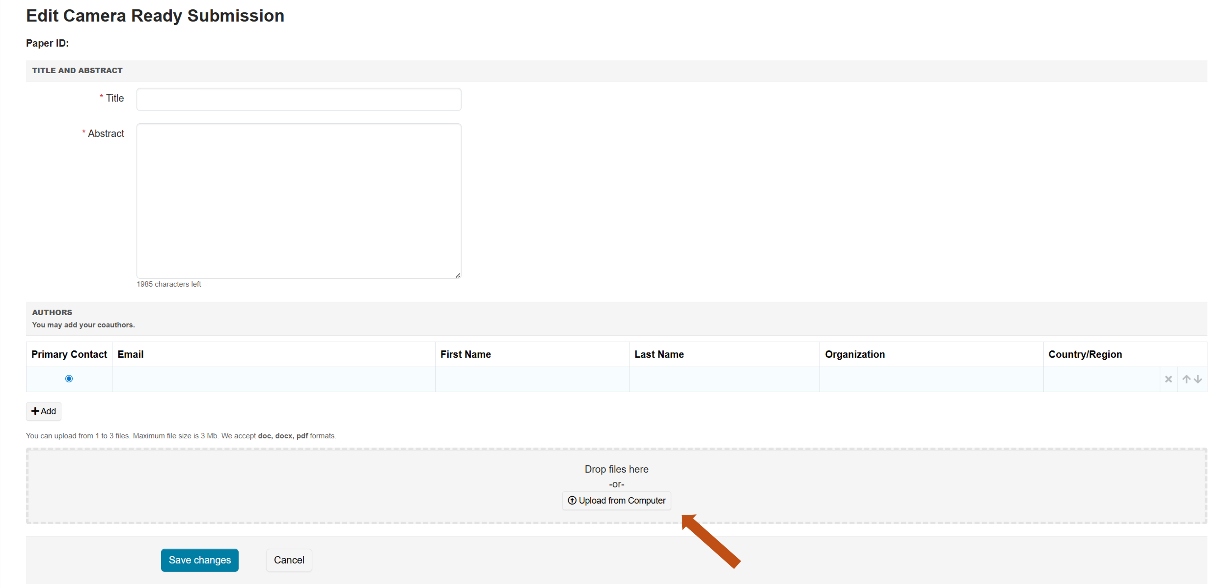Click the author row's Email cell
Screen dimensions: 1230x588
click(273, 379)
